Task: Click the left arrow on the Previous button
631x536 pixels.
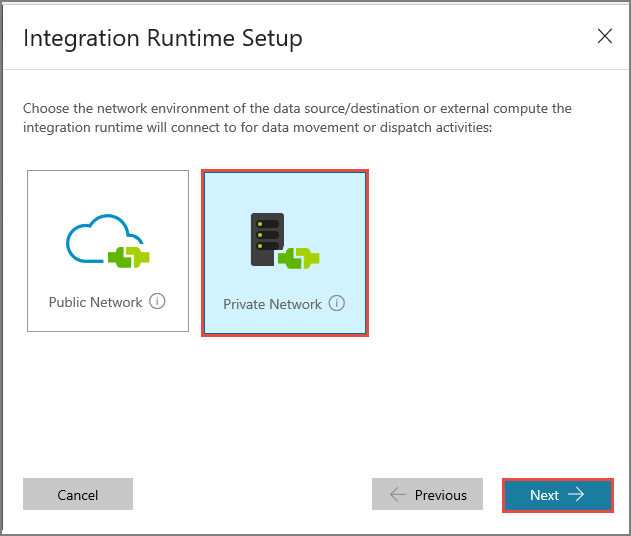Action: click(x=398, y=495)
